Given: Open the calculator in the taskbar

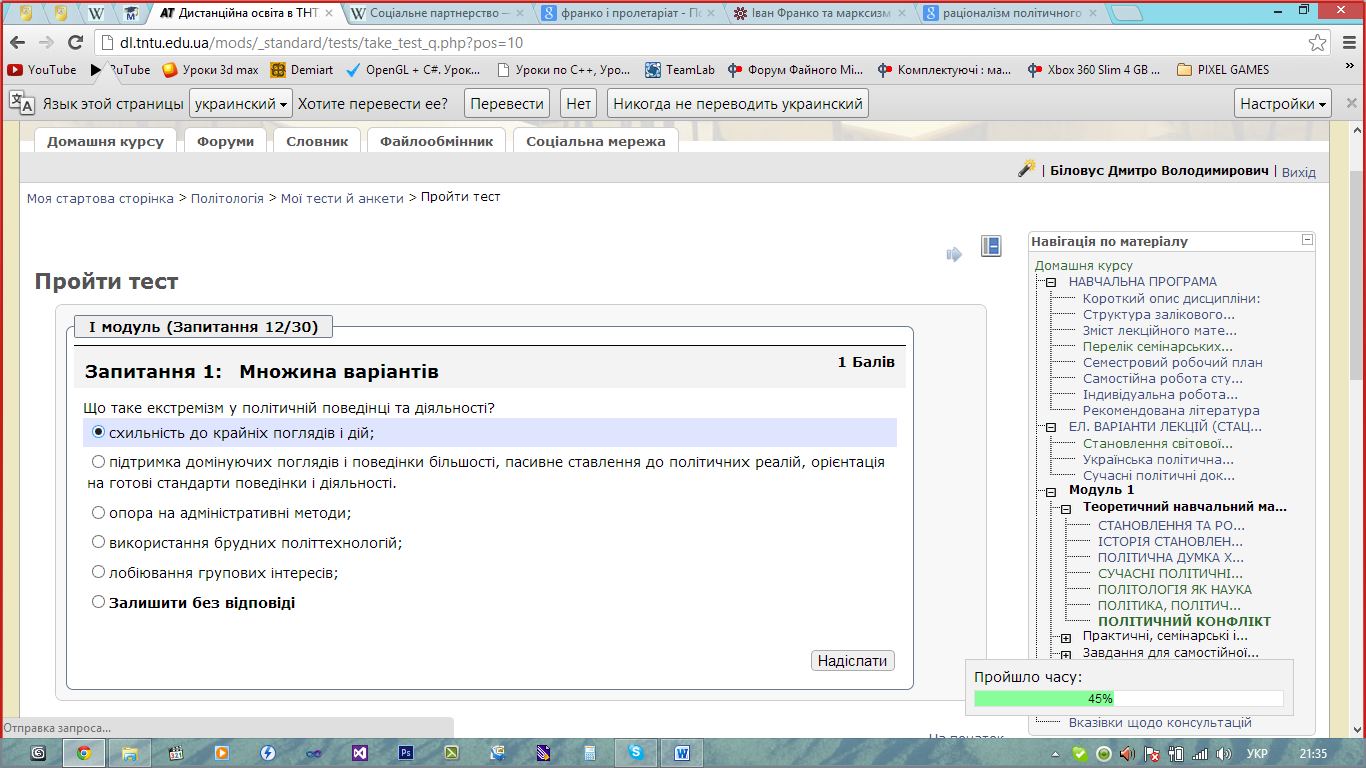Looking at the screenshot, I should click(590, 753).
